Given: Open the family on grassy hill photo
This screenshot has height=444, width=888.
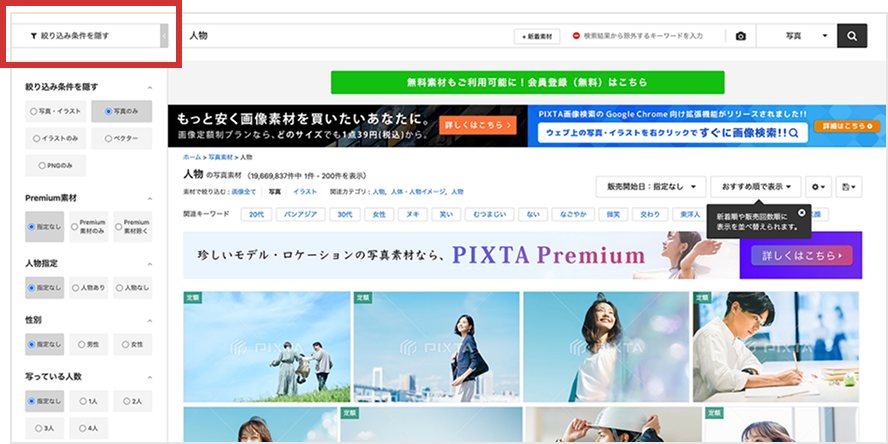Looking at the screenshot, I should [x=267, y=347].
